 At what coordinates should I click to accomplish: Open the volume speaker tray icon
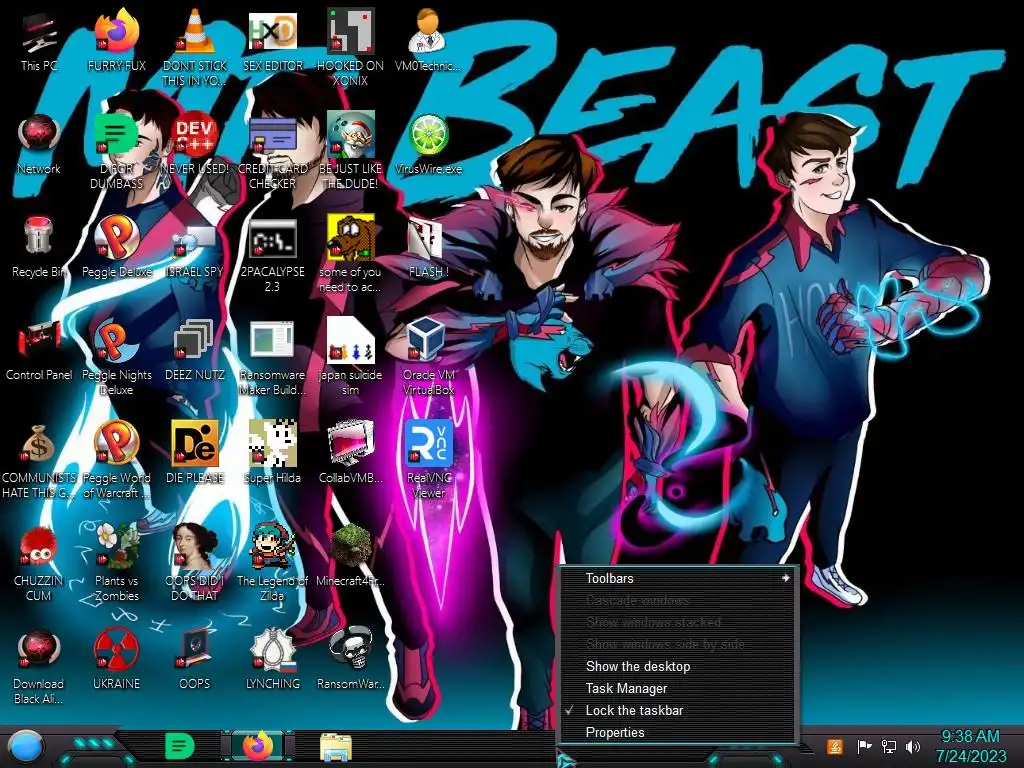[912, 746]
